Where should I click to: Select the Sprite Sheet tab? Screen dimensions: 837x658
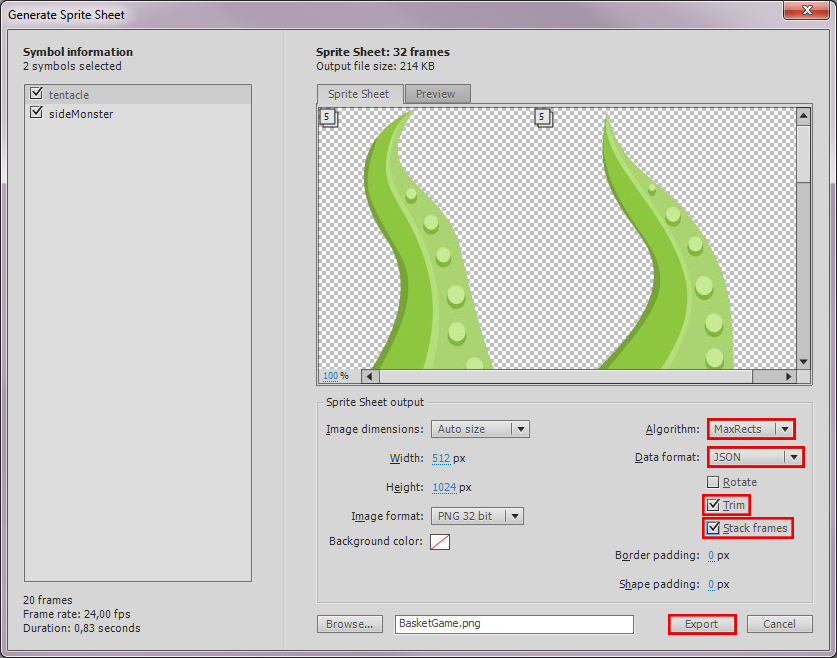point(359,94)
